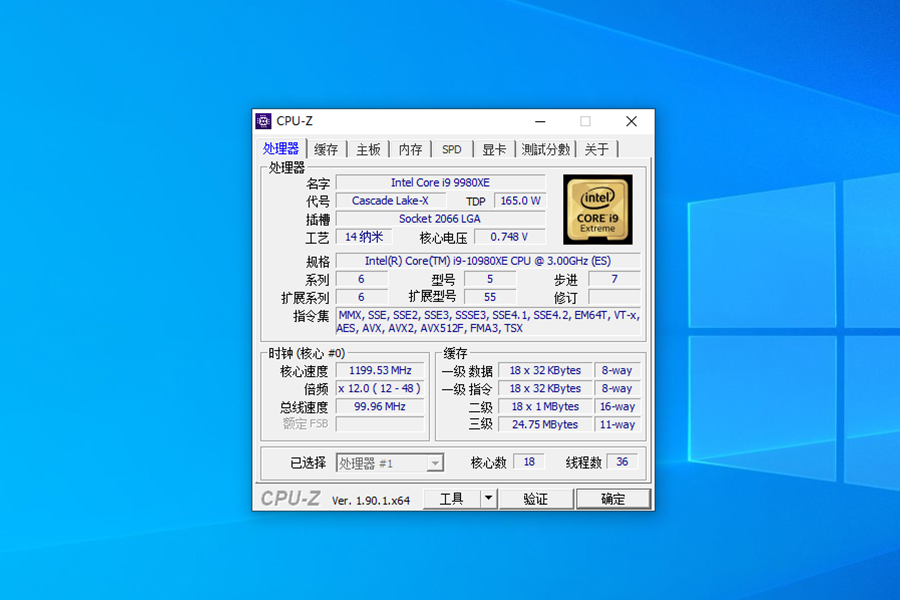Open the 主板 tab
This screenshot has width=900, height=600.
366,148
